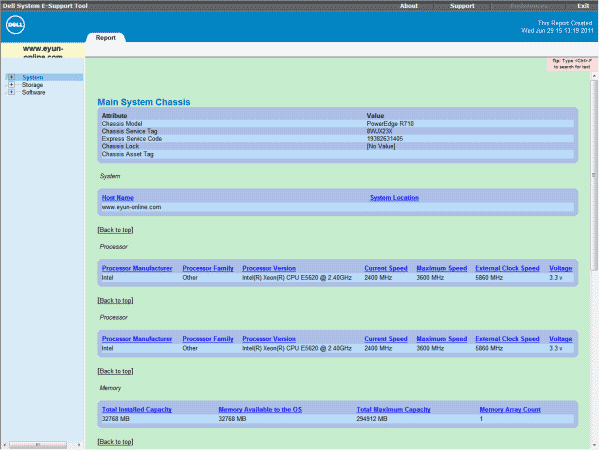Expand the System tree node

click(x=11, y=77)
